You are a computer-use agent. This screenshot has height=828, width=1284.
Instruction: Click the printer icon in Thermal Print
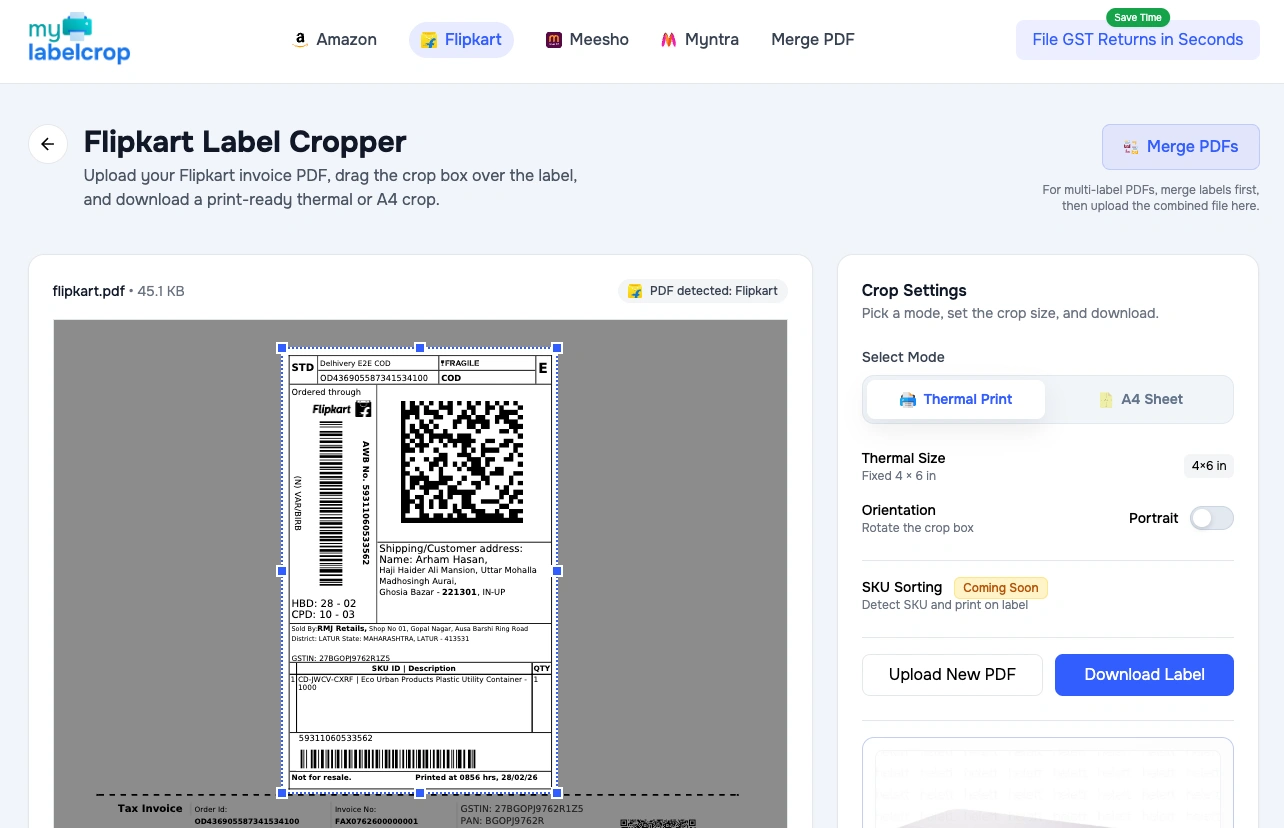908,399
